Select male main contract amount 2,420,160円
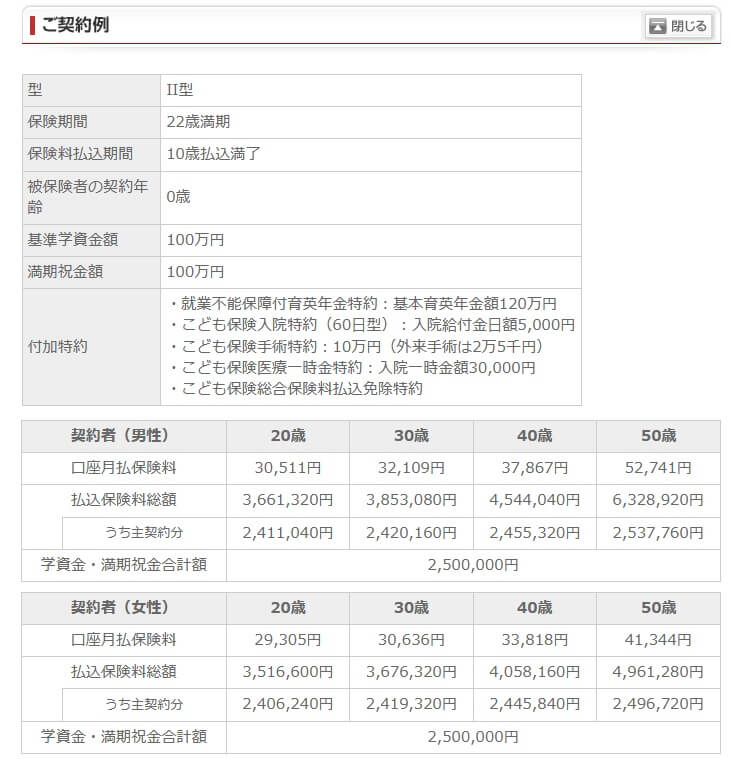730x759 pixels. point(411,533)
